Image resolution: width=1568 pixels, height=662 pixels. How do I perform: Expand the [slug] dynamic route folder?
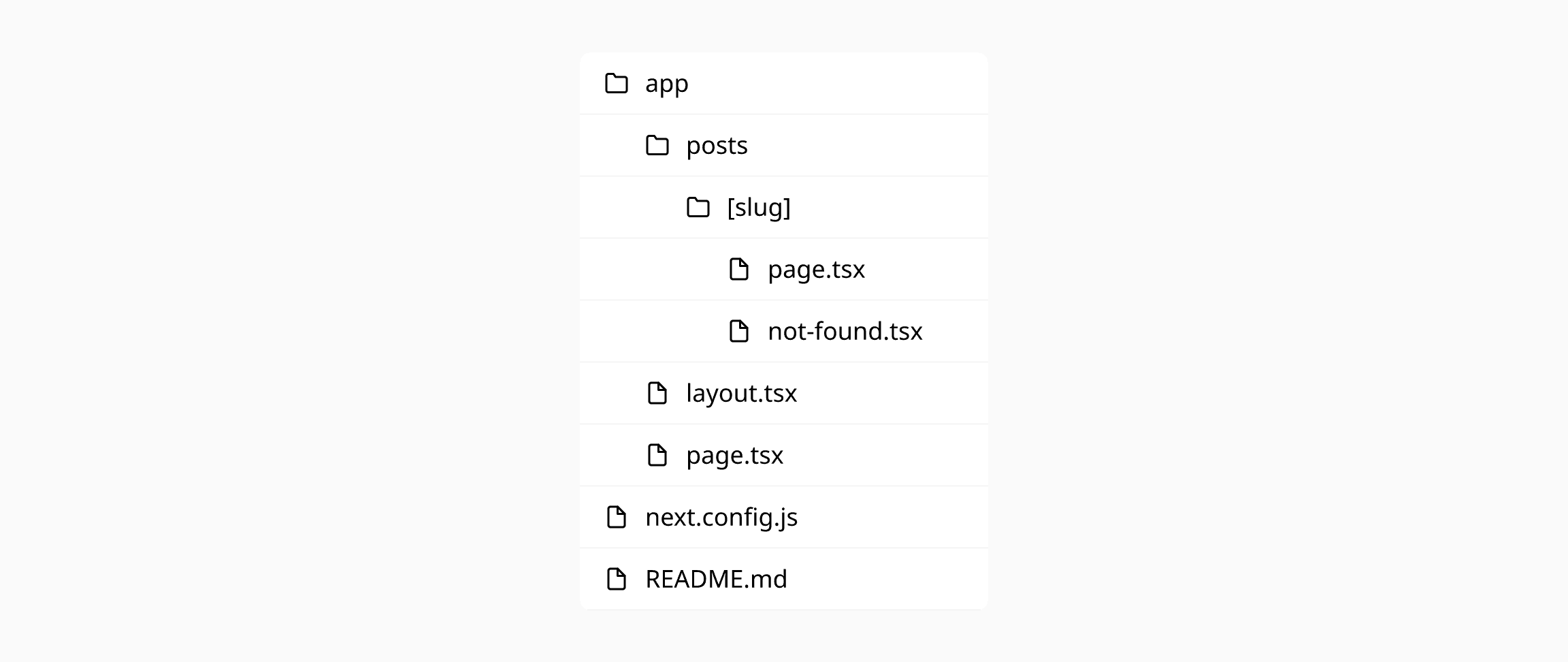point(784,207)
